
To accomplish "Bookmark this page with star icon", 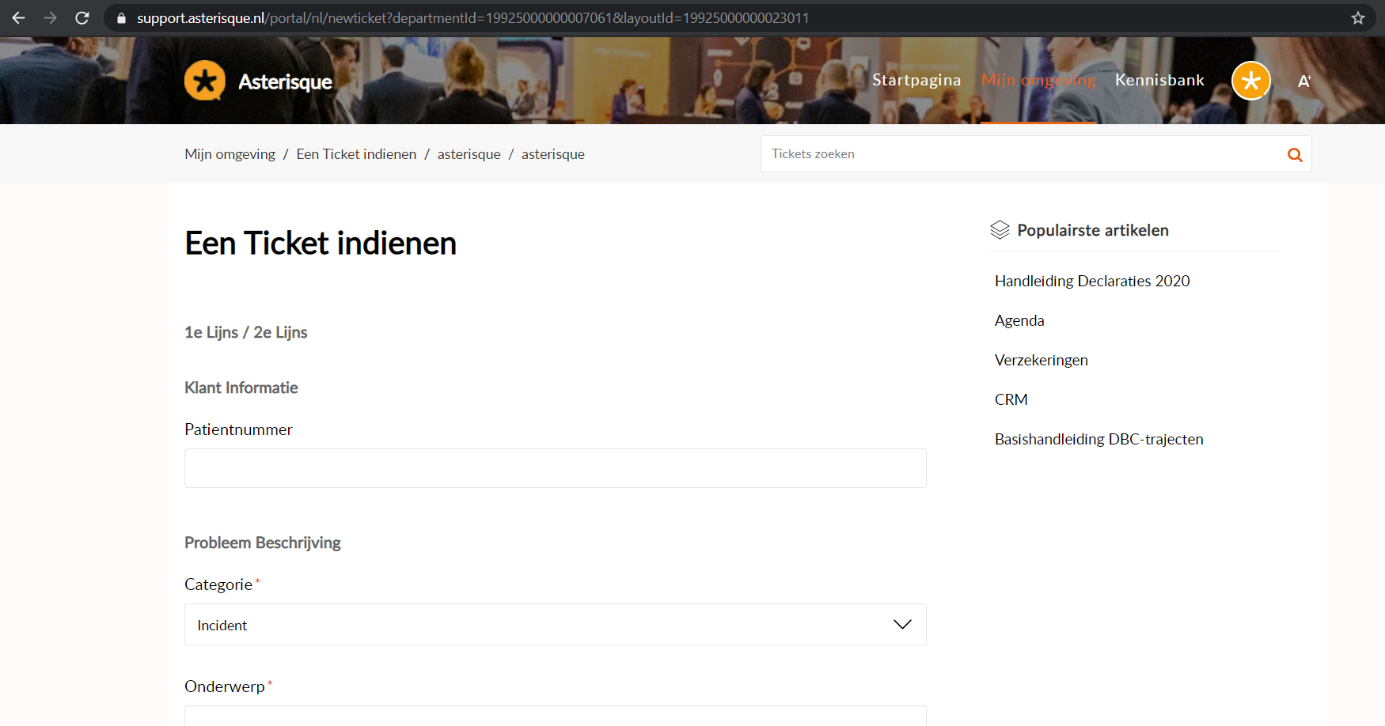I will [x=1357, y=18].
